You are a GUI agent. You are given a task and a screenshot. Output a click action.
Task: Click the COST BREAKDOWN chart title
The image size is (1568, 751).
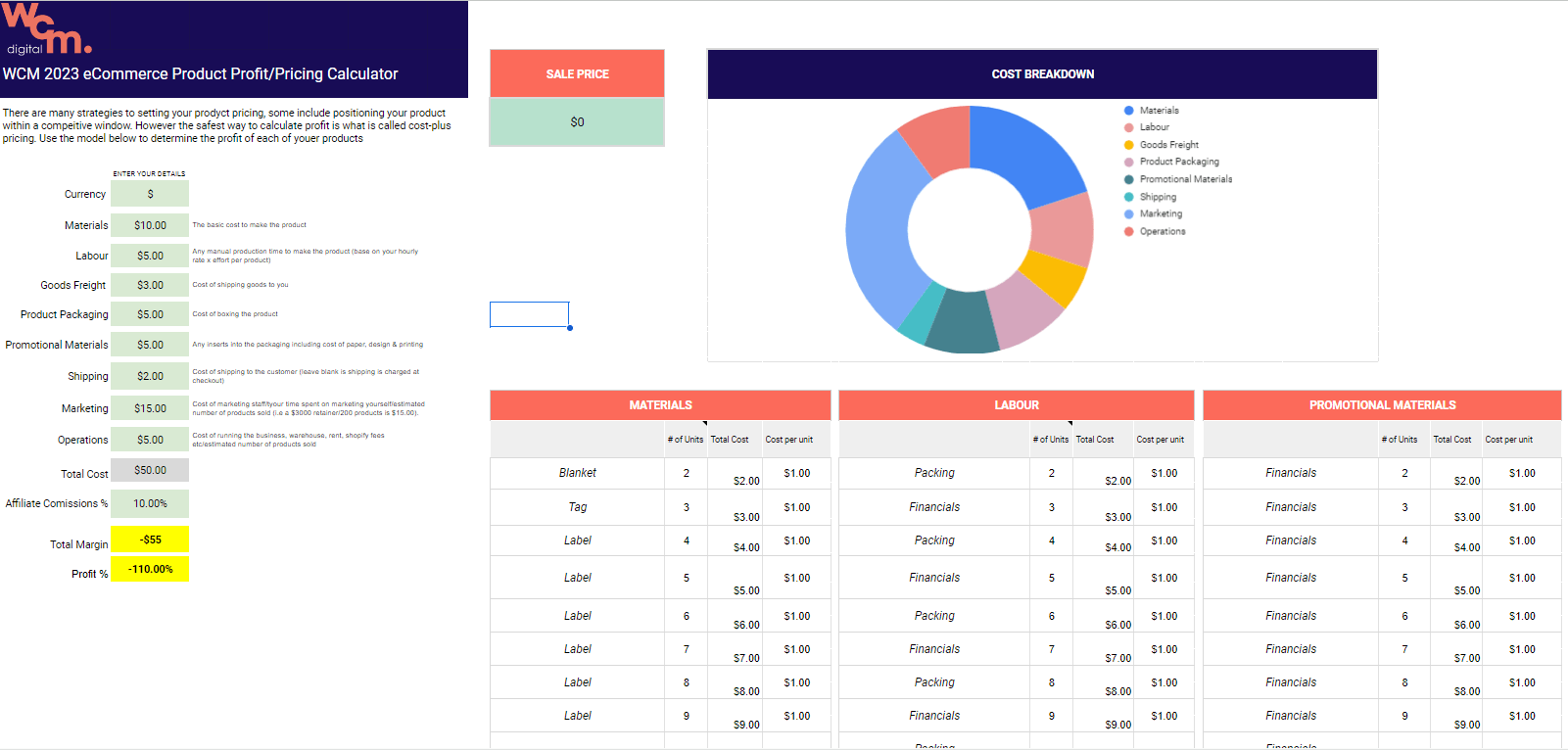1042,74
